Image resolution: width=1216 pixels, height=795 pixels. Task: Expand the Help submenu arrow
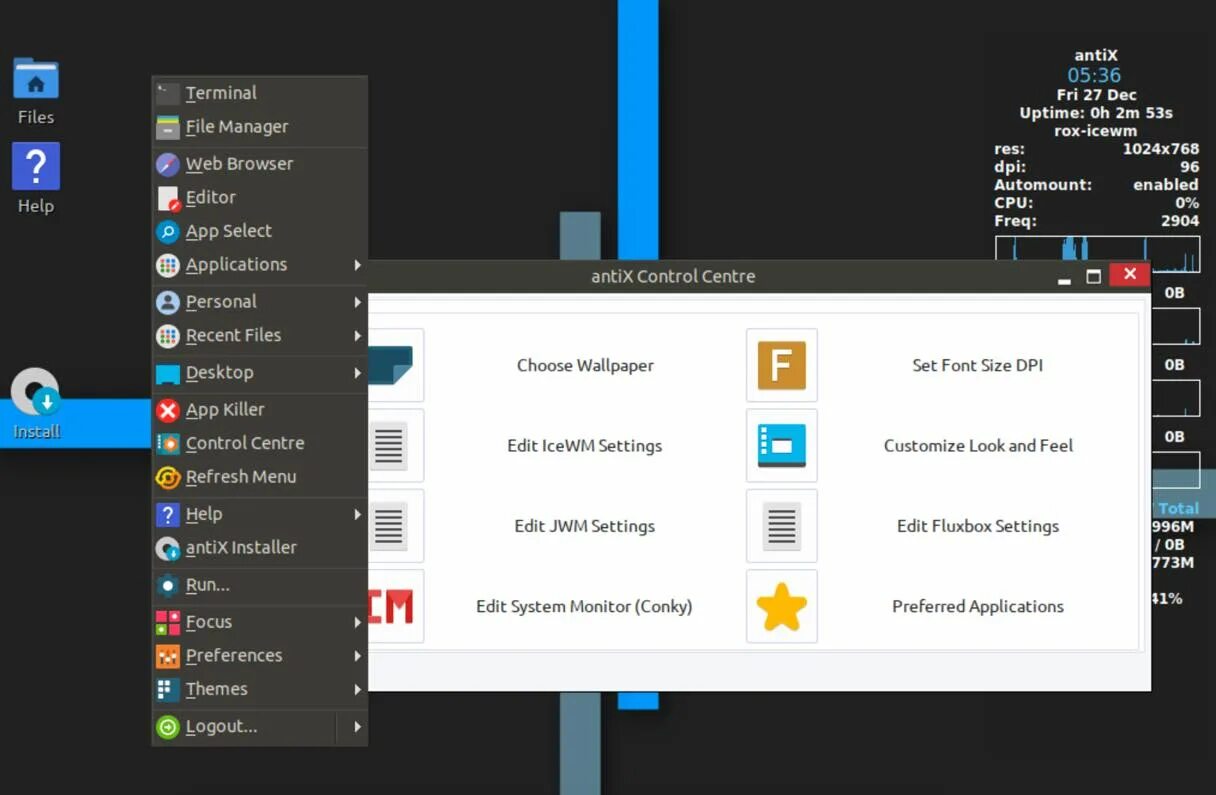pyautogui.click(x=357, y=514)
